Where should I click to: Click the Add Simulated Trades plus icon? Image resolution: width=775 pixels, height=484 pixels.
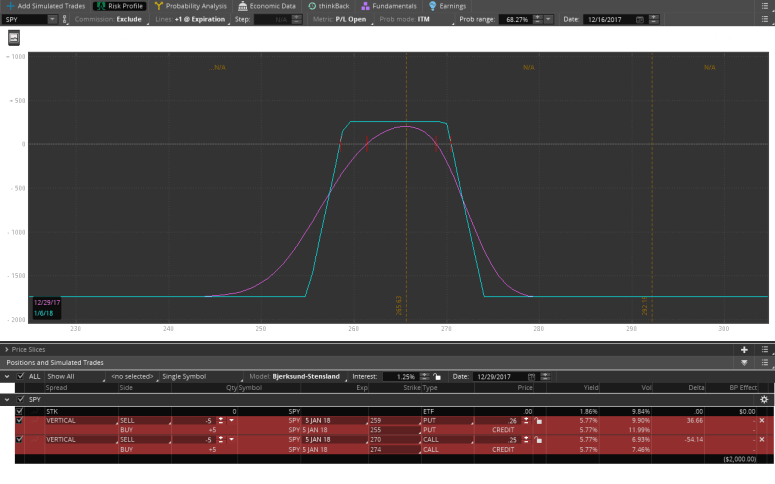tap(9, 6)
